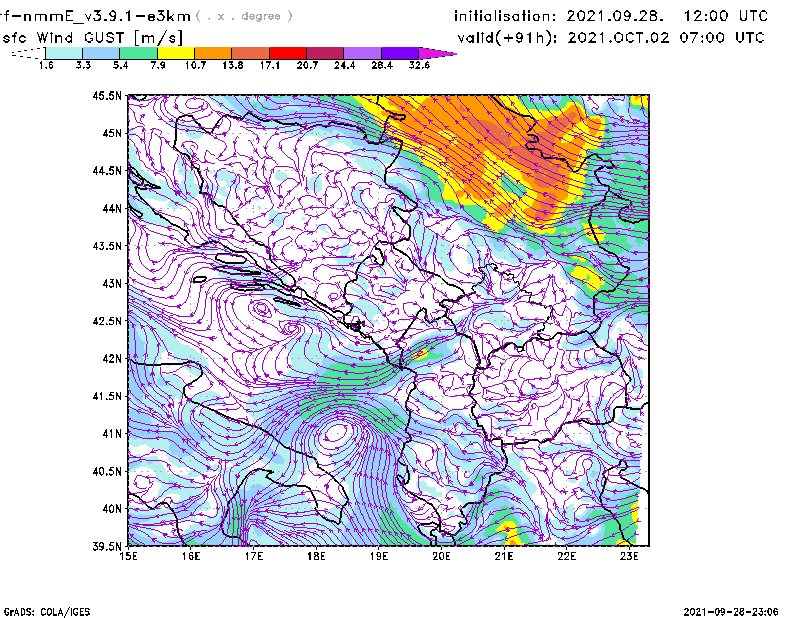Click the 19E longitude label

click(x=379, y=556)
